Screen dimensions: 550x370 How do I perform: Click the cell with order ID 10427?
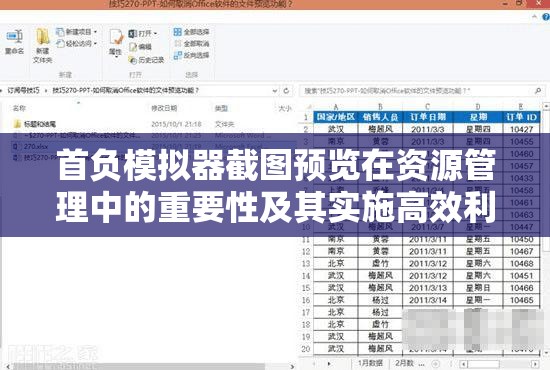click(x=521, y=129)
